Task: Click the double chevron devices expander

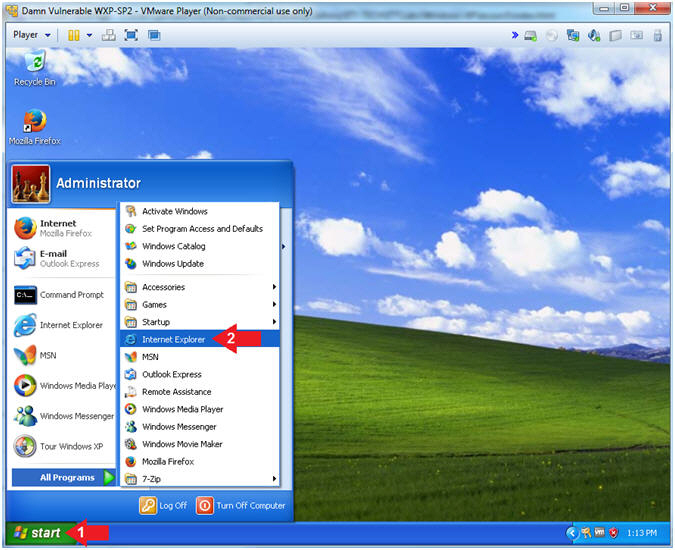Action: coord(515,35)
